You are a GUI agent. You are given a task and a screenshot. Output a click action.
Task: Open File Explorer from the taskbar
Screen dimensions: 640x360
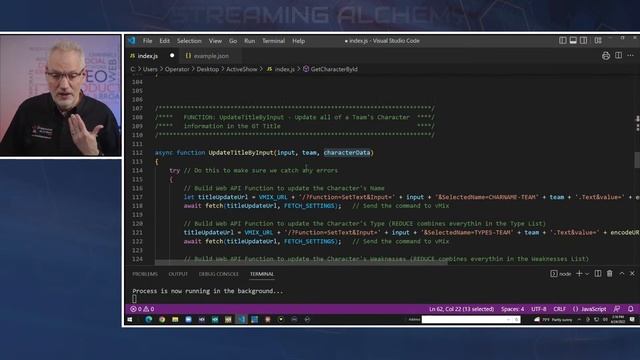[175, 320]
